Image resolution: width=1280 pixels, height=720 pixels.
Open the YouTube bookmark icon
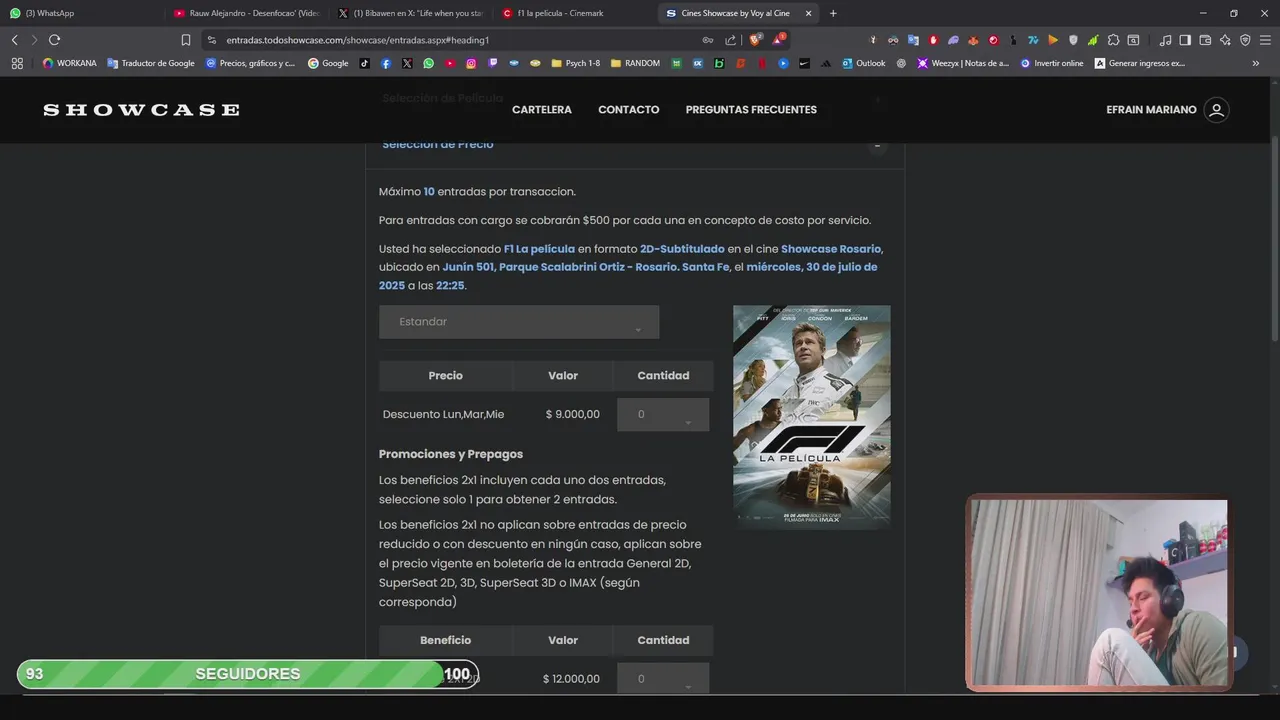click(450, 63)
